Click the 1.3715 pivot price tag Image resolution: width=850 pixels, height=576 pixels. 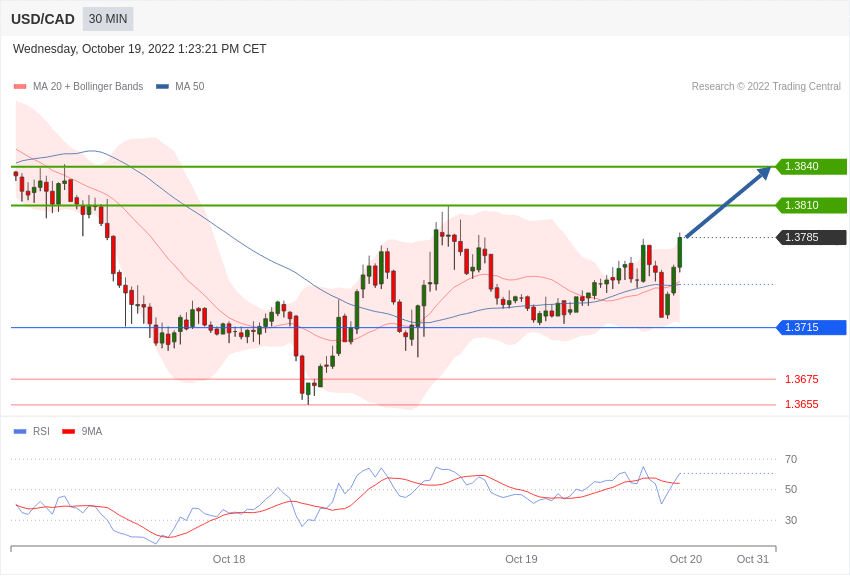(811, 327)
